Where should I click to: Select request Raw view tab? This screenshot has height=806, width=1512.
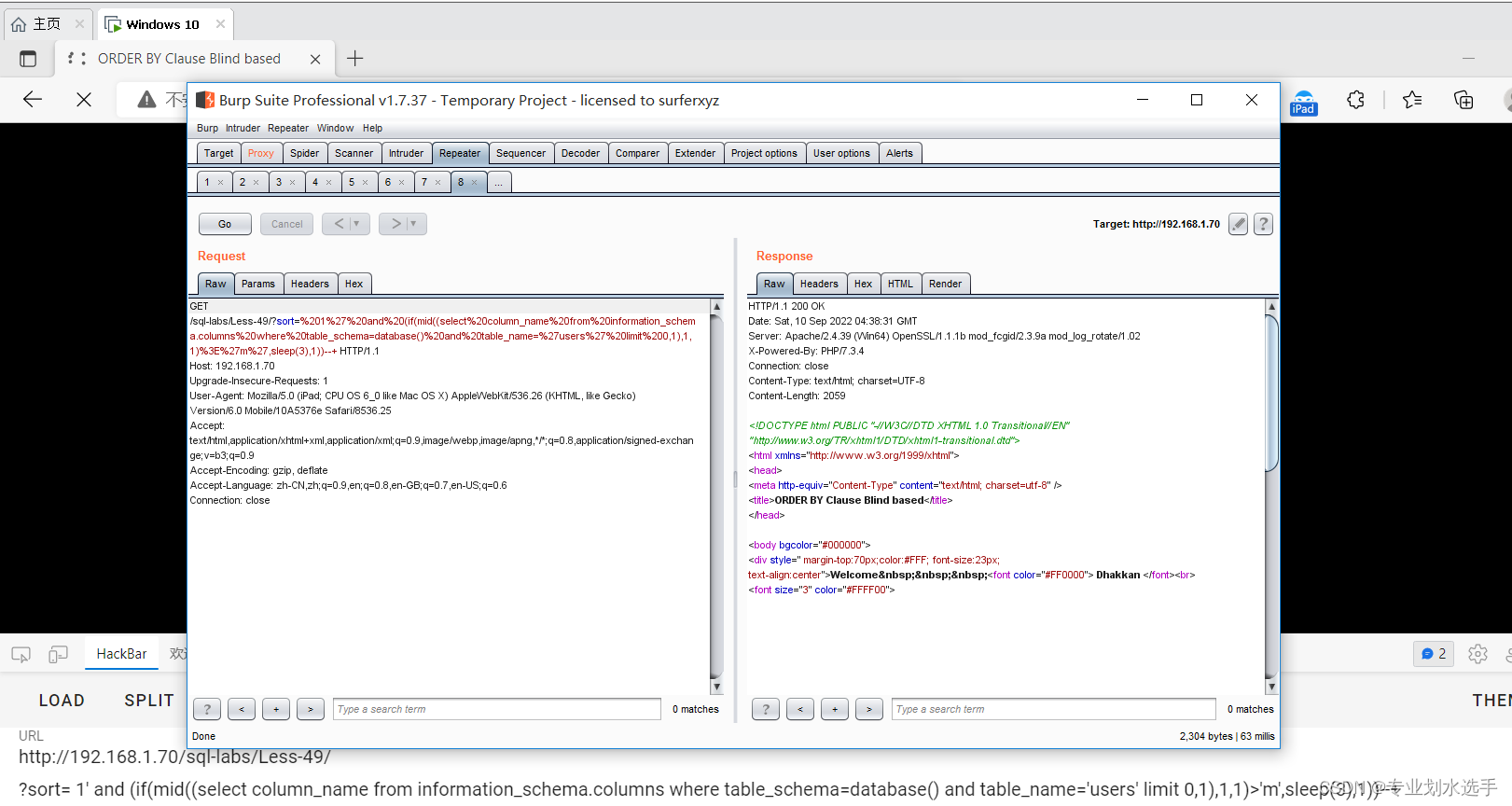click(215, 284)
